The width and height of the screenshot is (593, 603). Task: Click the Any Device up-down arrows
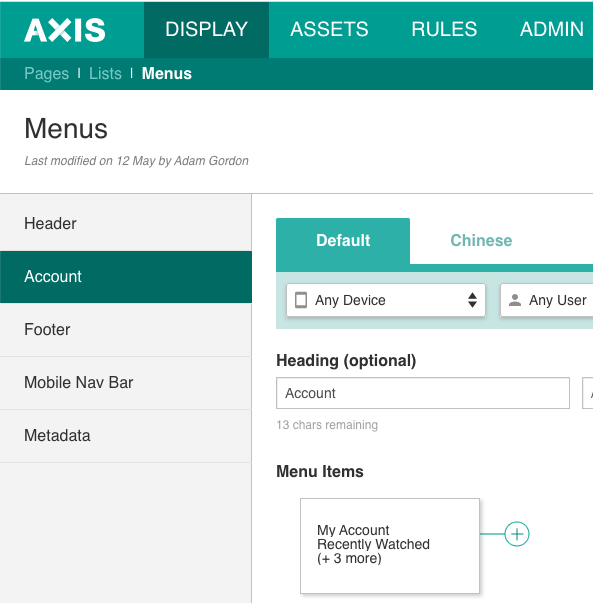[x=472, y=300]
